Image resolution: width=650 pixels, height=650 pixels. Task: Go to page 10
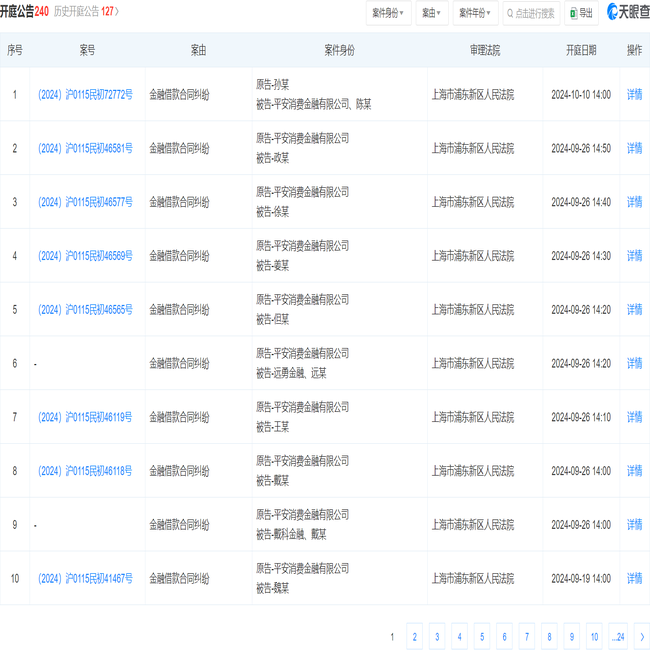pyautogui.click(x=594, y=636)
